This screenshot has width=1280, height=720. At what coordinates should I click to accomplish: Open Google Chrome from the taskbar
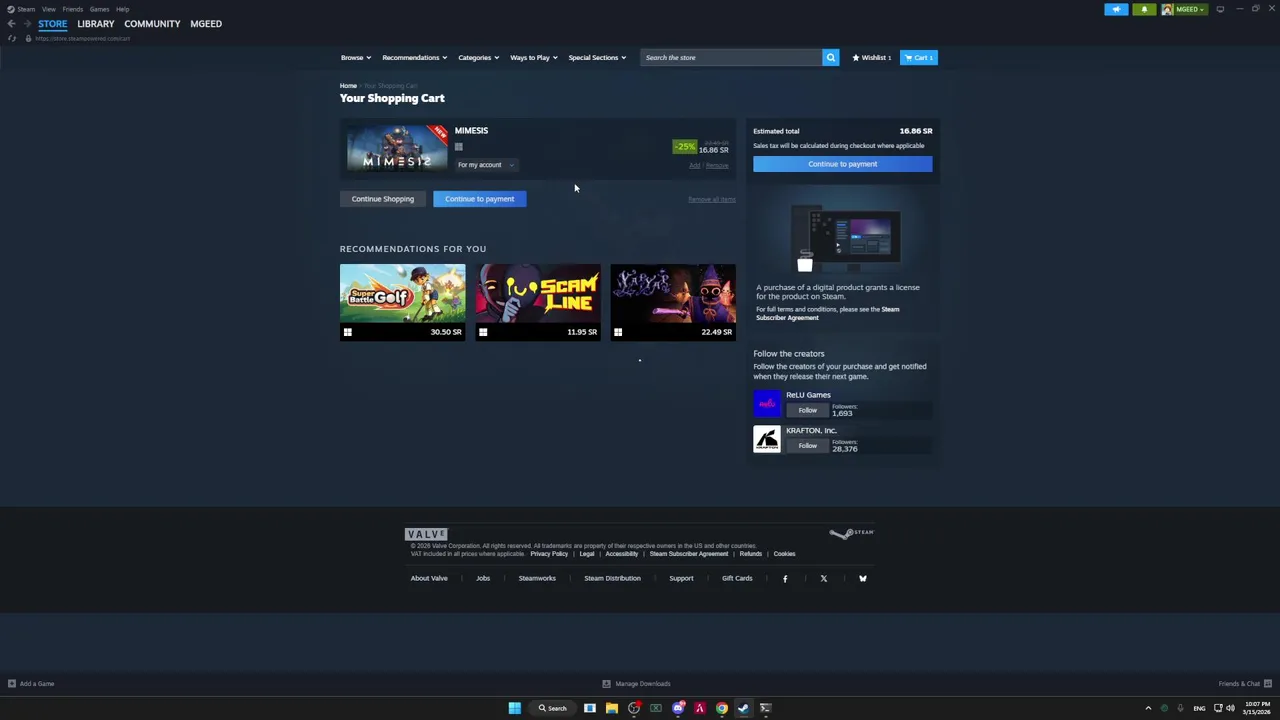(721, 708)
